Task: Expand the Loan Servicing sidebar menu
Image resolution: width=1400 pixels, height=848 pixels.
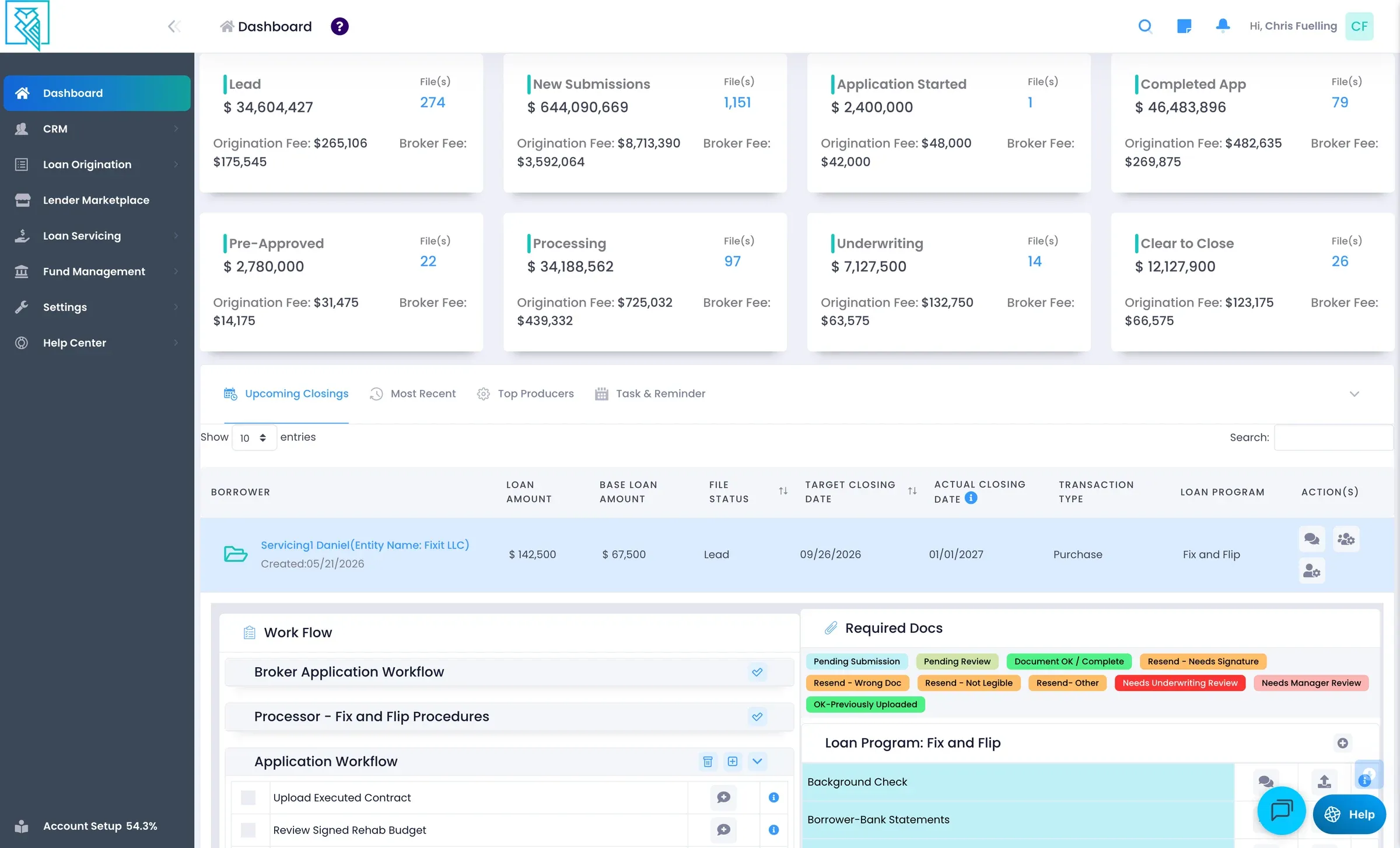Action: tap(97, 236)
